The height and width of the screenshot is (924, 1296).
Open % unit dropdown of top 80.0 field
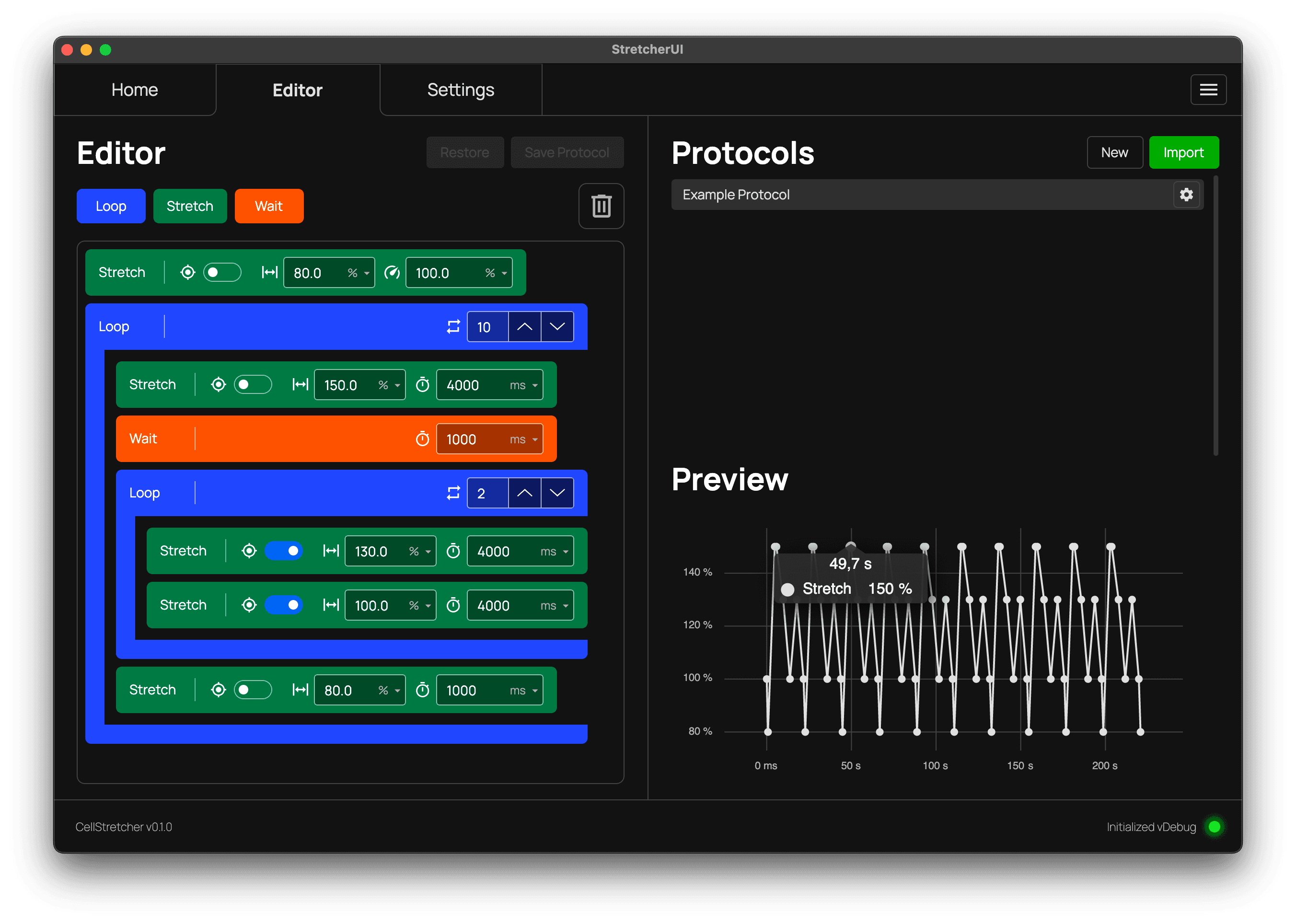coord(359,273)
